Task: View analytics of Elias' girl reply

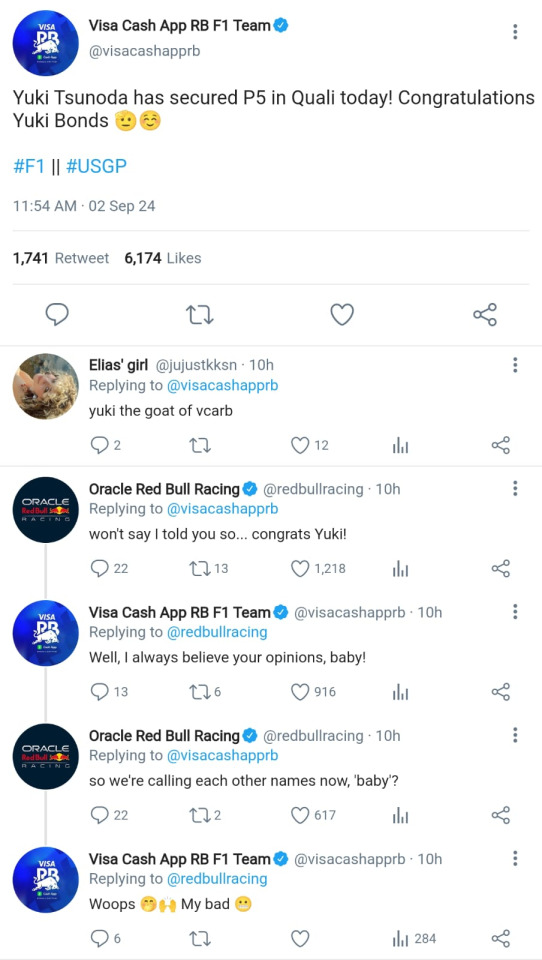Action: (x=400, y=446)
